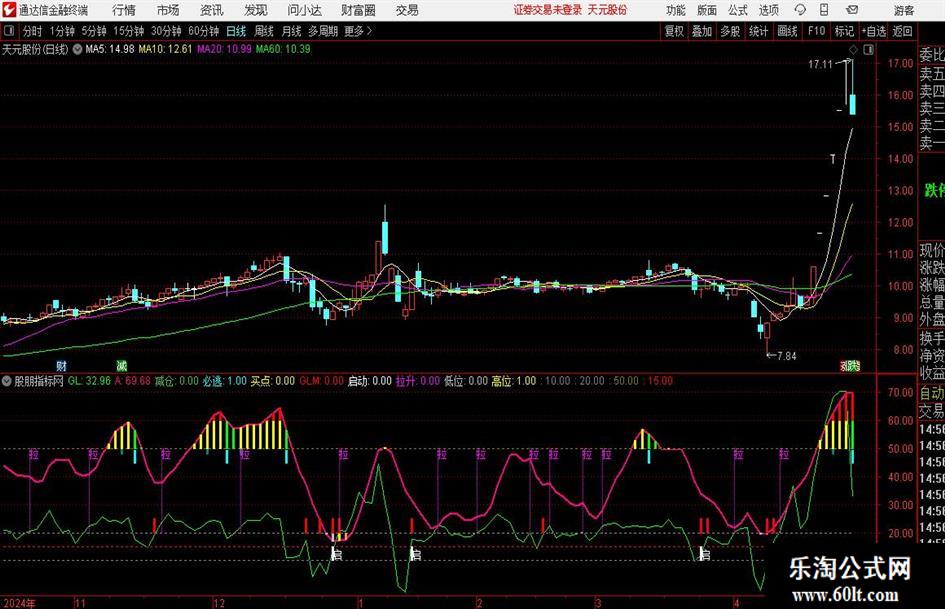Click the 7.84 low price label
Viewport: 945px width, 609px height.
point(786,356)
